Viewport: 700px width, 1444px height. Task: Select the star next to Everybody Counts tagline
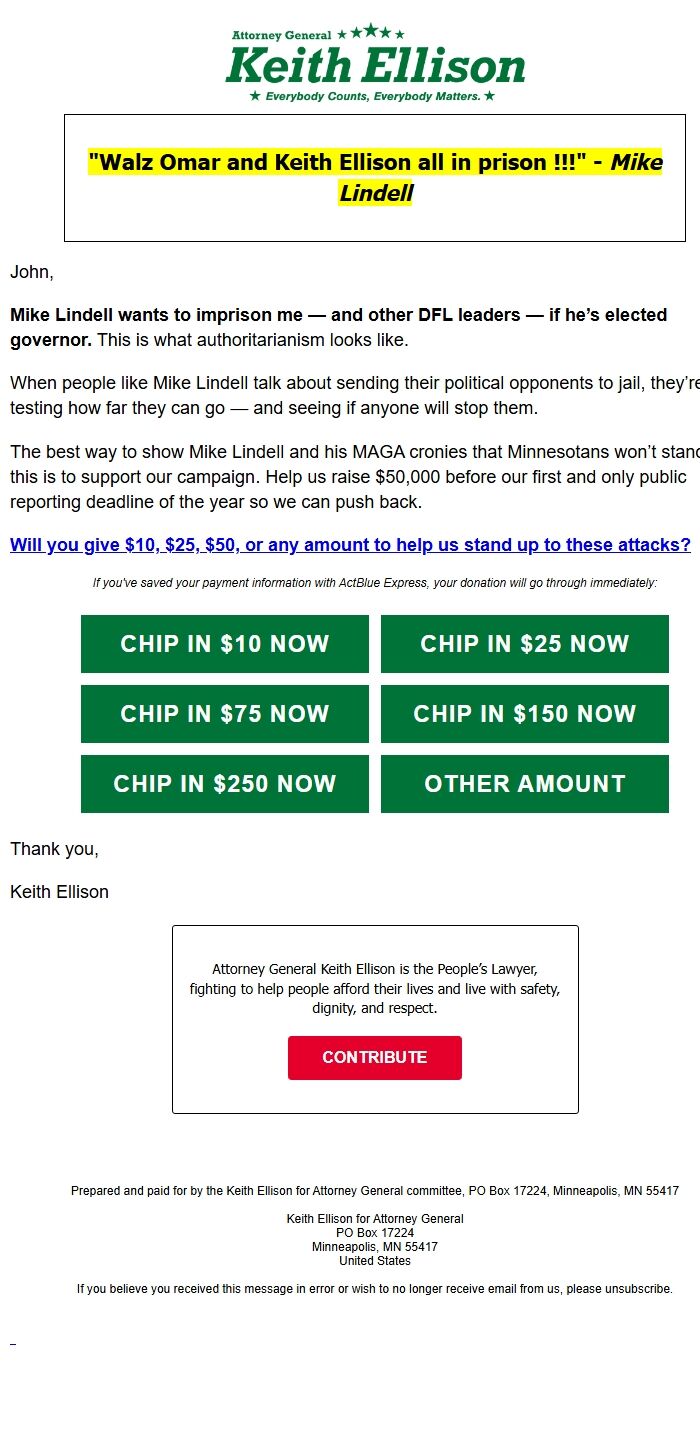pos(257,97)
